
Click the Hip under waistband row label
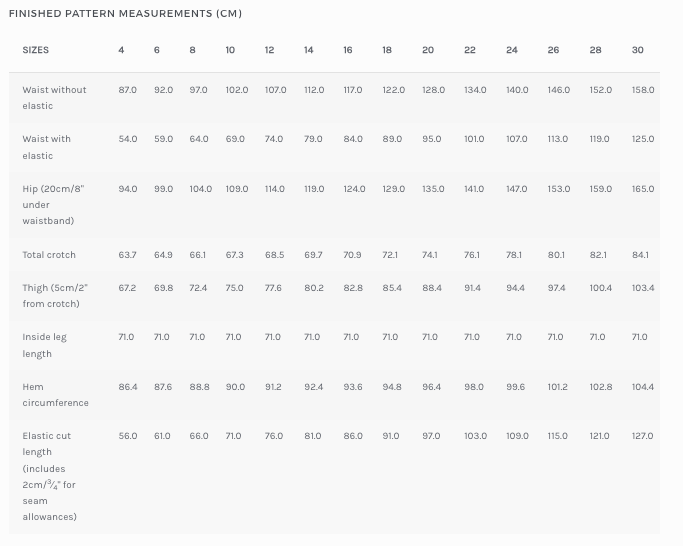(x=53, y=205)
